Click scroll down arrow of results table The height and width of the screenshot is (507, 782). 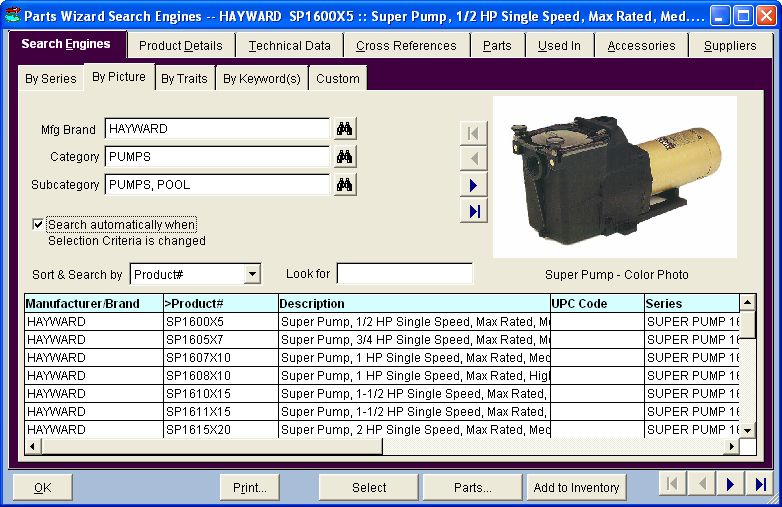[x=747, y=430]
